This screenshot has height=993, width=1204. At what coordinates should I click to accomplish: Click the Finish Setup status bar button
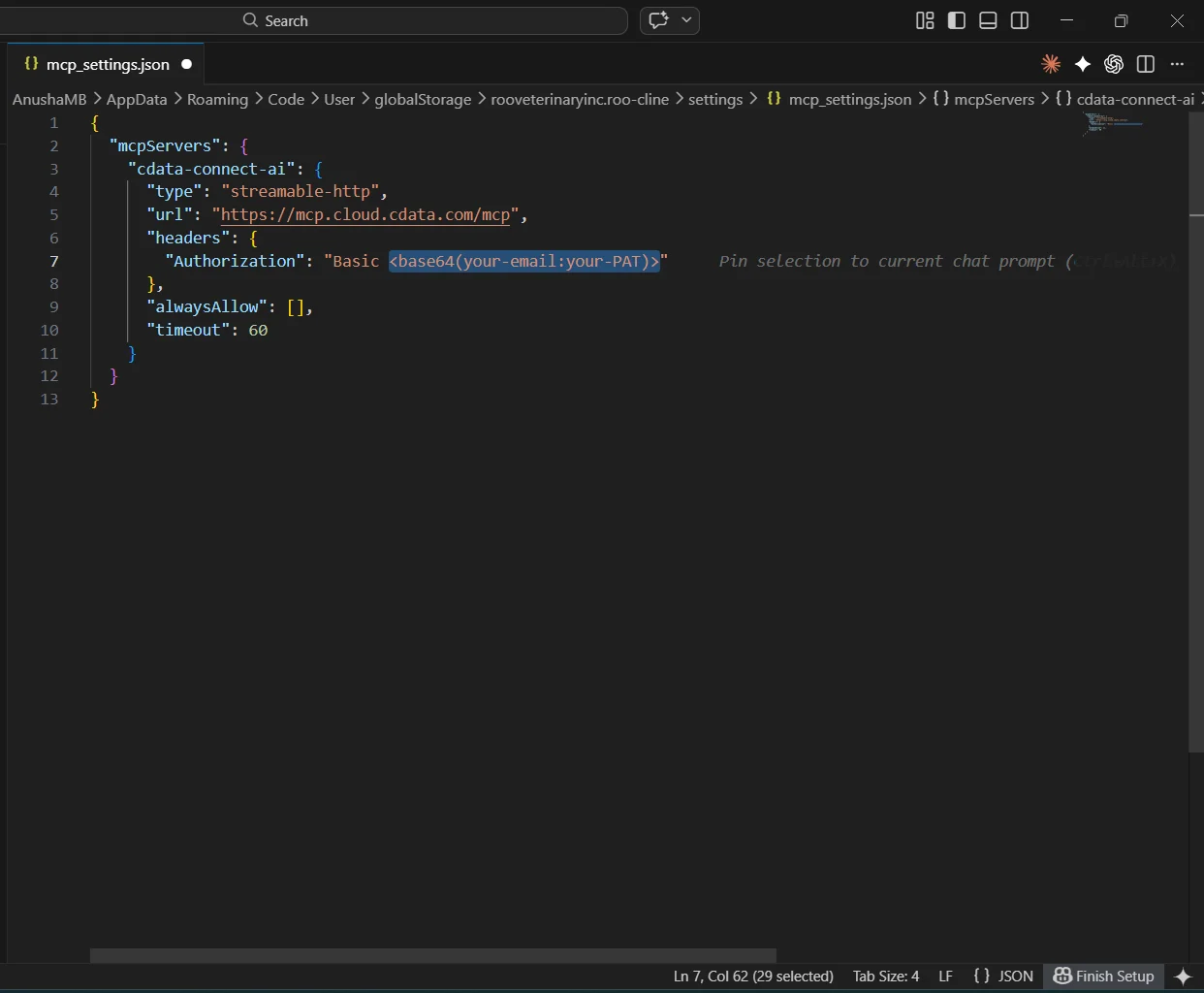tap(1104, 976)
